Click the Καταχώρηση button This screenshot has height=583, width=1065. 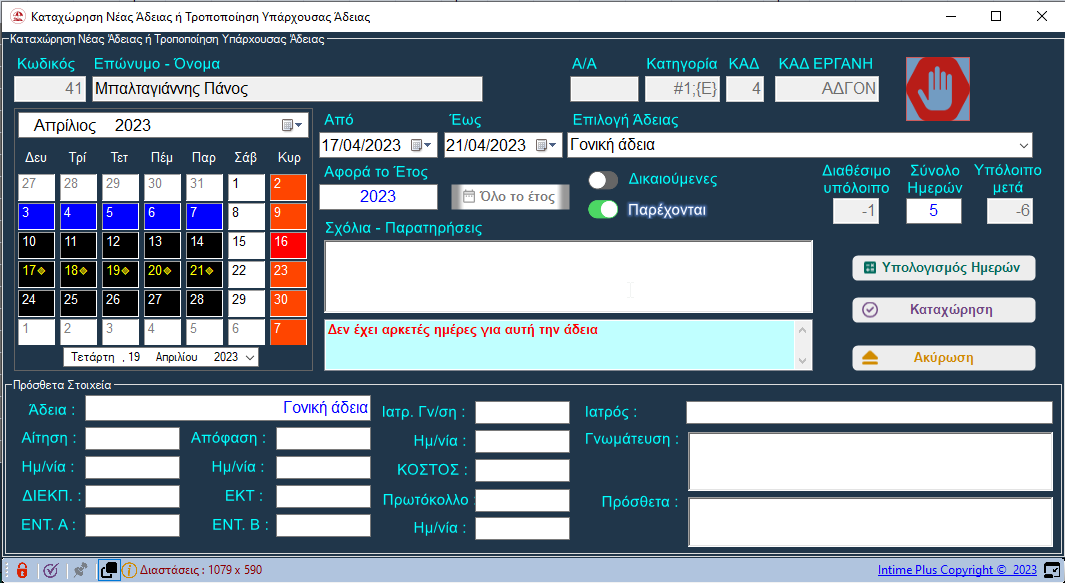coord(943,310)
